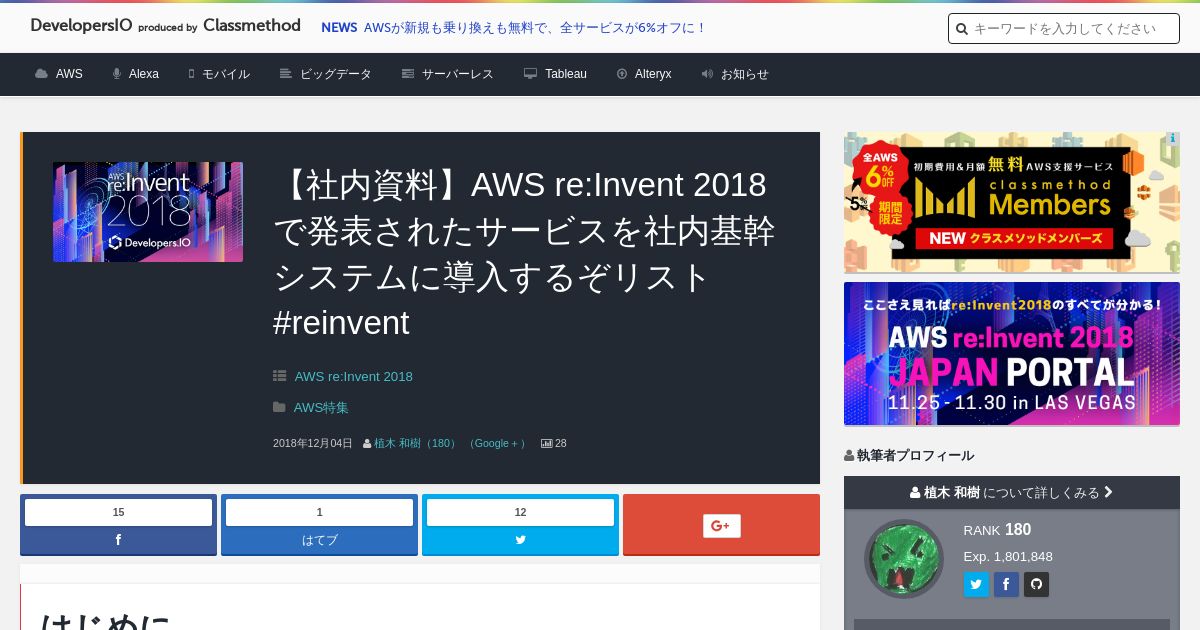Open the Google+ author link
Viewport: 1200px width, 630px height.
[x=496, y=443]
